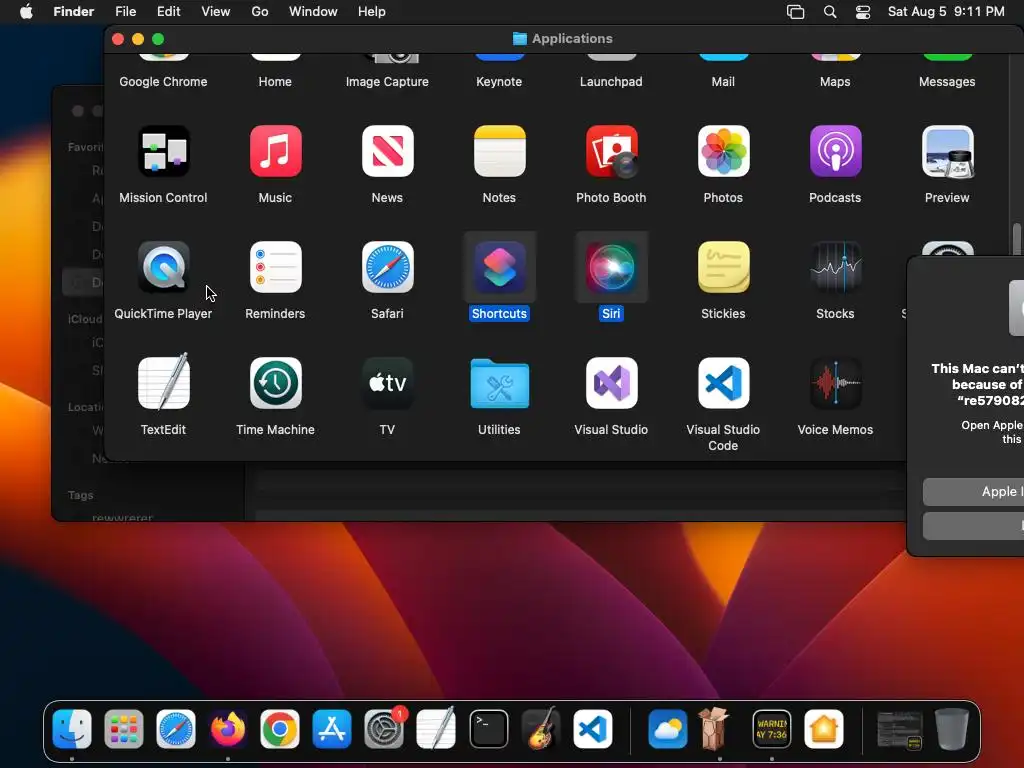Open the Music app icon
This screenshot has height=768, width=1024.
click(275, 152)
